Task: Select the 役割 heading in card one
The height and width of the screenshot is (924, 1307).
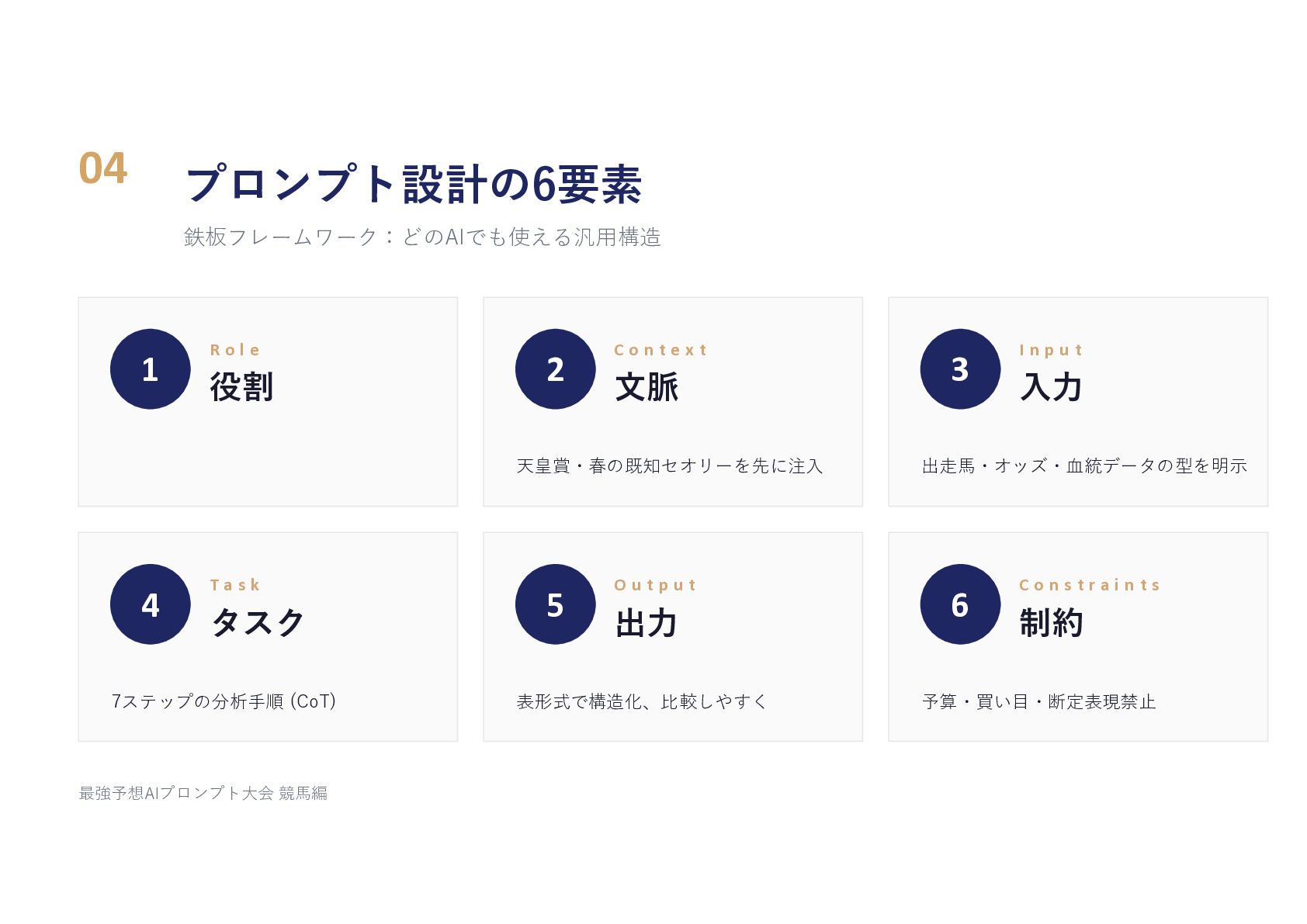Action: 241,386
